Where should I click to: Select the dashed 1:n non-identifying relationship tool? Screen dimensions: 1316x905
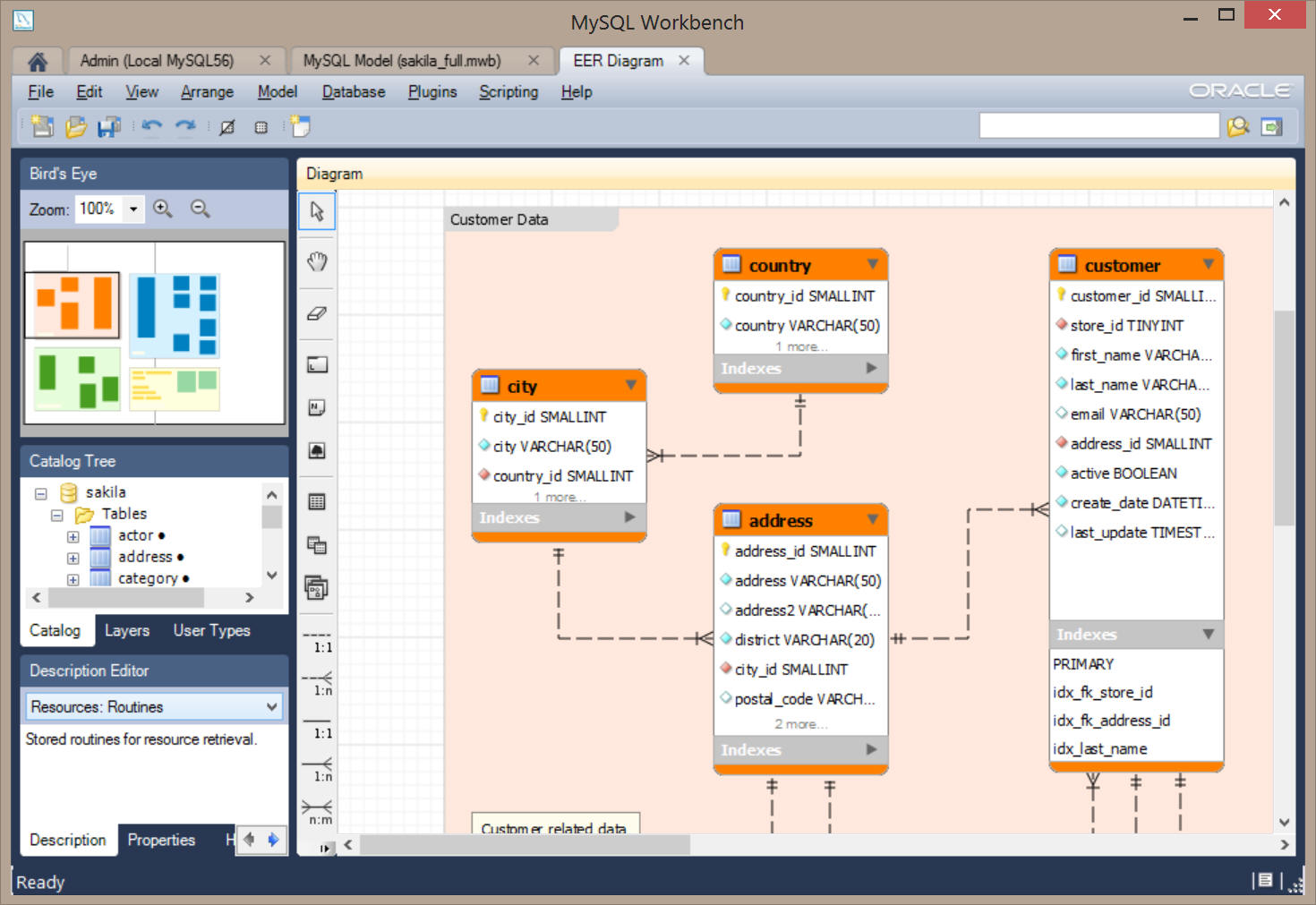click(317, 684)
